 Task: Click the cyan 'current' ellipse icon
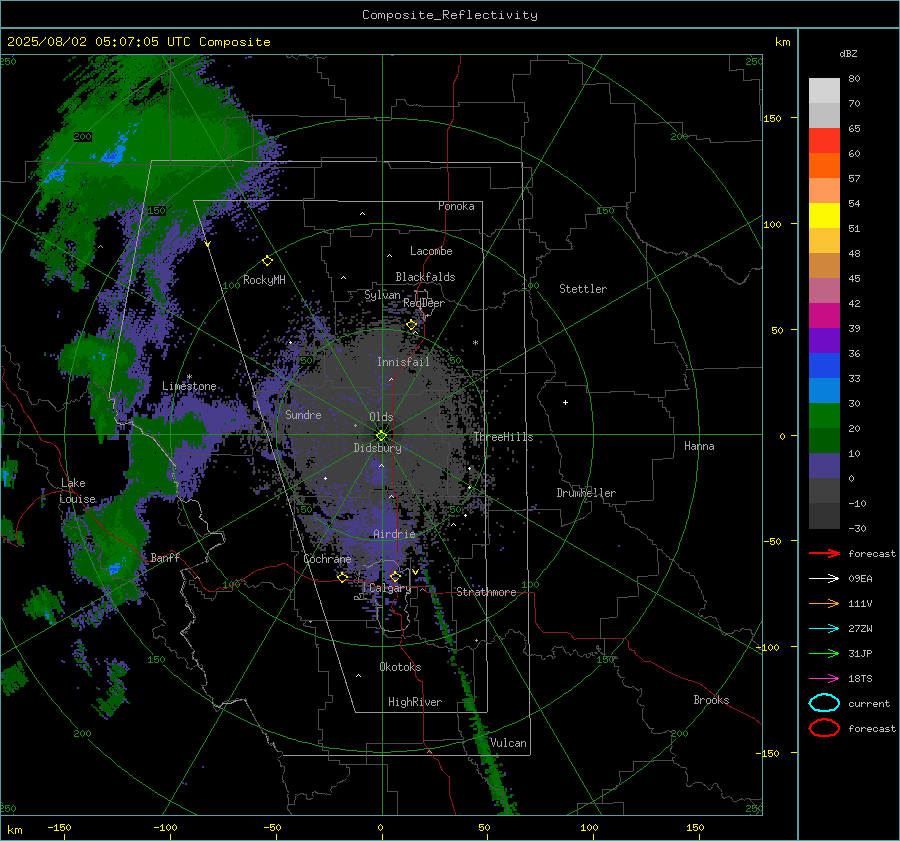pyautogui.click(x=824, y=703)
